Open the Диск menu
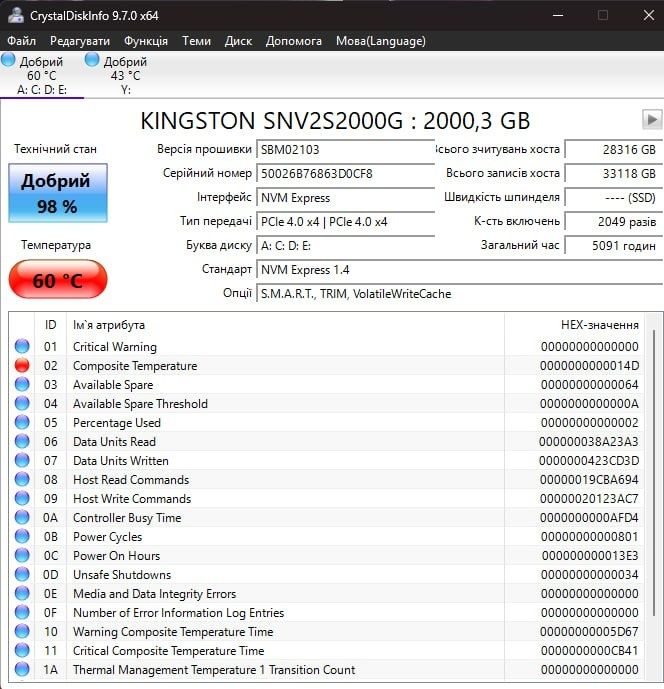 pos(238,41)
